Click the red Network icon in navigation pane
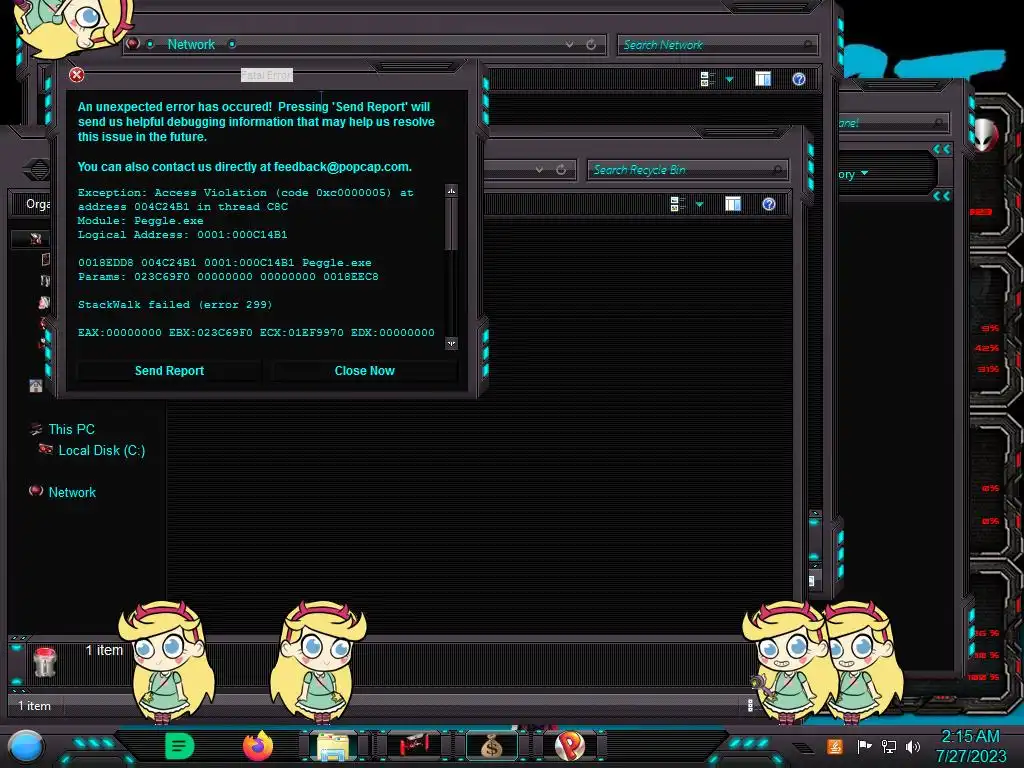 (36, 491)
